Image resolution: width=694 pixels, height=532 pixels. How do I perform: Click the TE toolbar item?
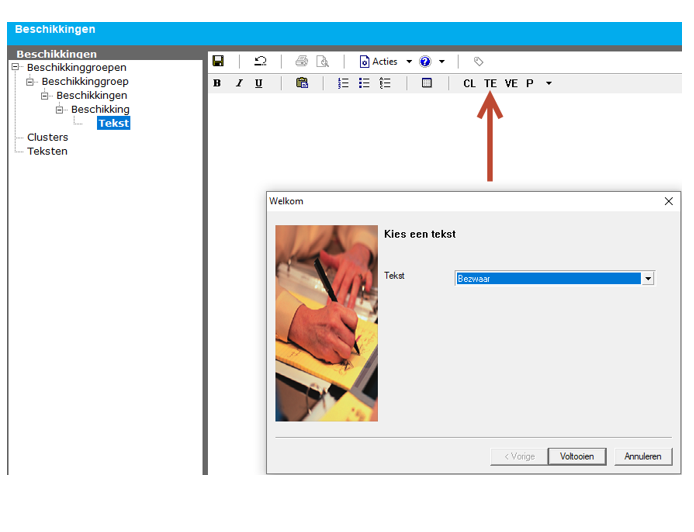pos(490,83)
